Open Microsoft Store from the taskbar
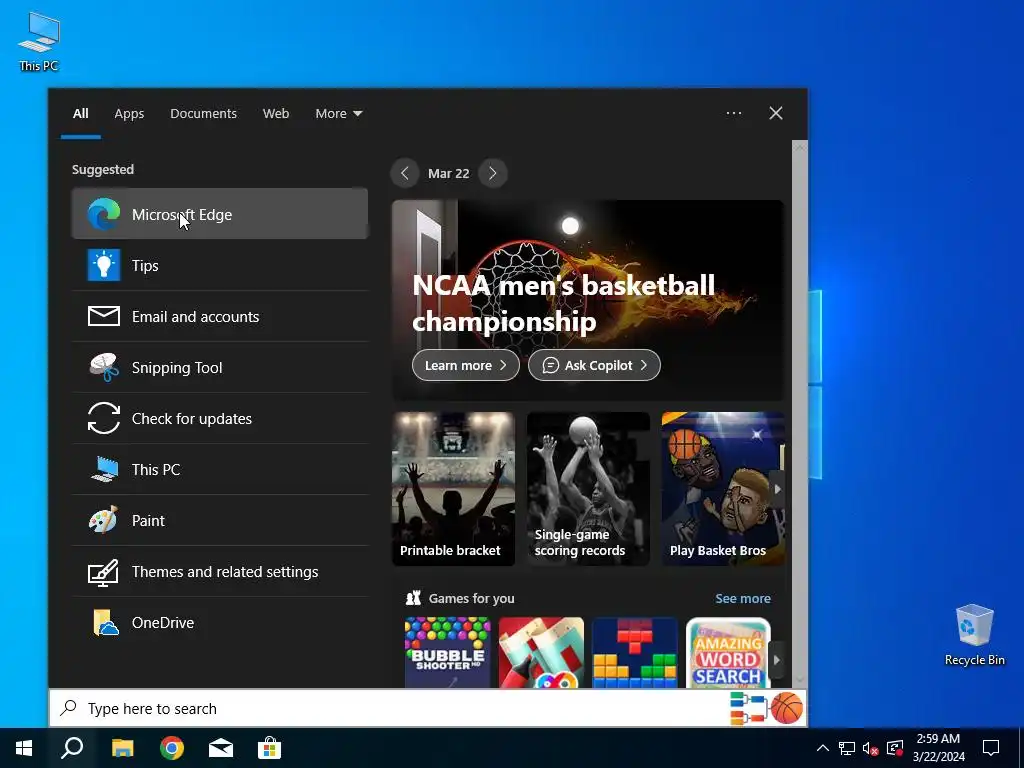This screenshot has width=1024, height=768. [x=269, y=748]
